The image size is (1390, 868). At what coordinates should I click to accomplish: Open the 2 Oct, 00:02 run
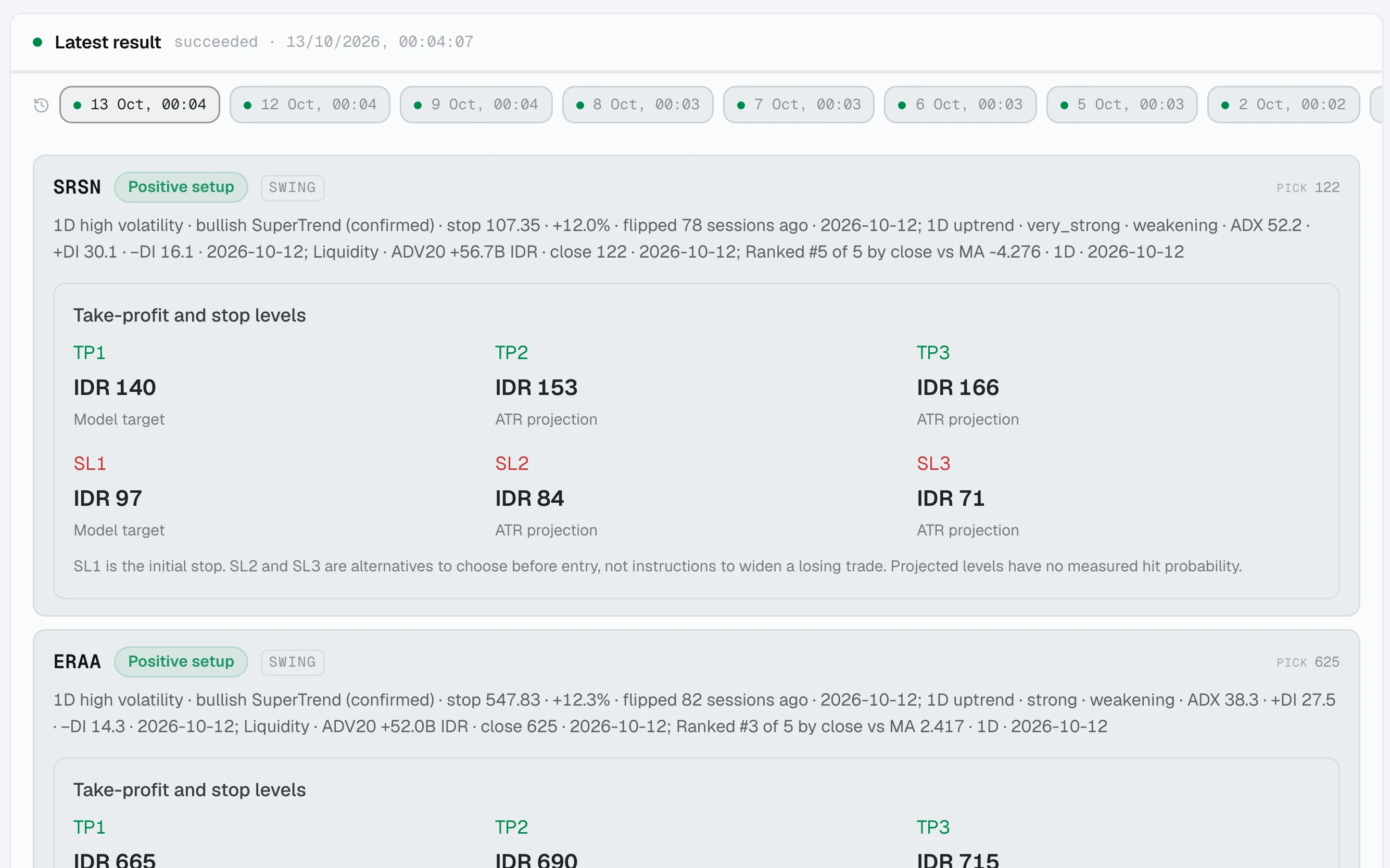(1283, 105)
